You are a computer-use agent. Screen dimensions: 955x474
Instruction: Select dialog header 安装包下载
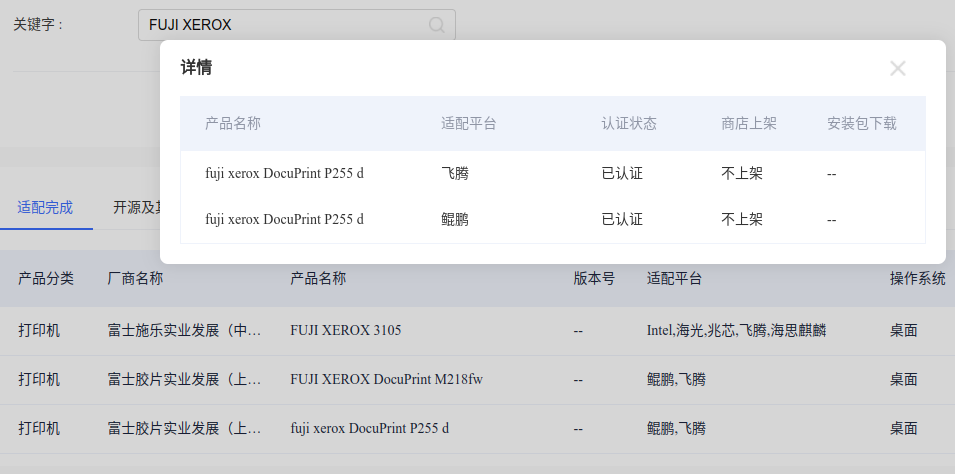[862, 124]
